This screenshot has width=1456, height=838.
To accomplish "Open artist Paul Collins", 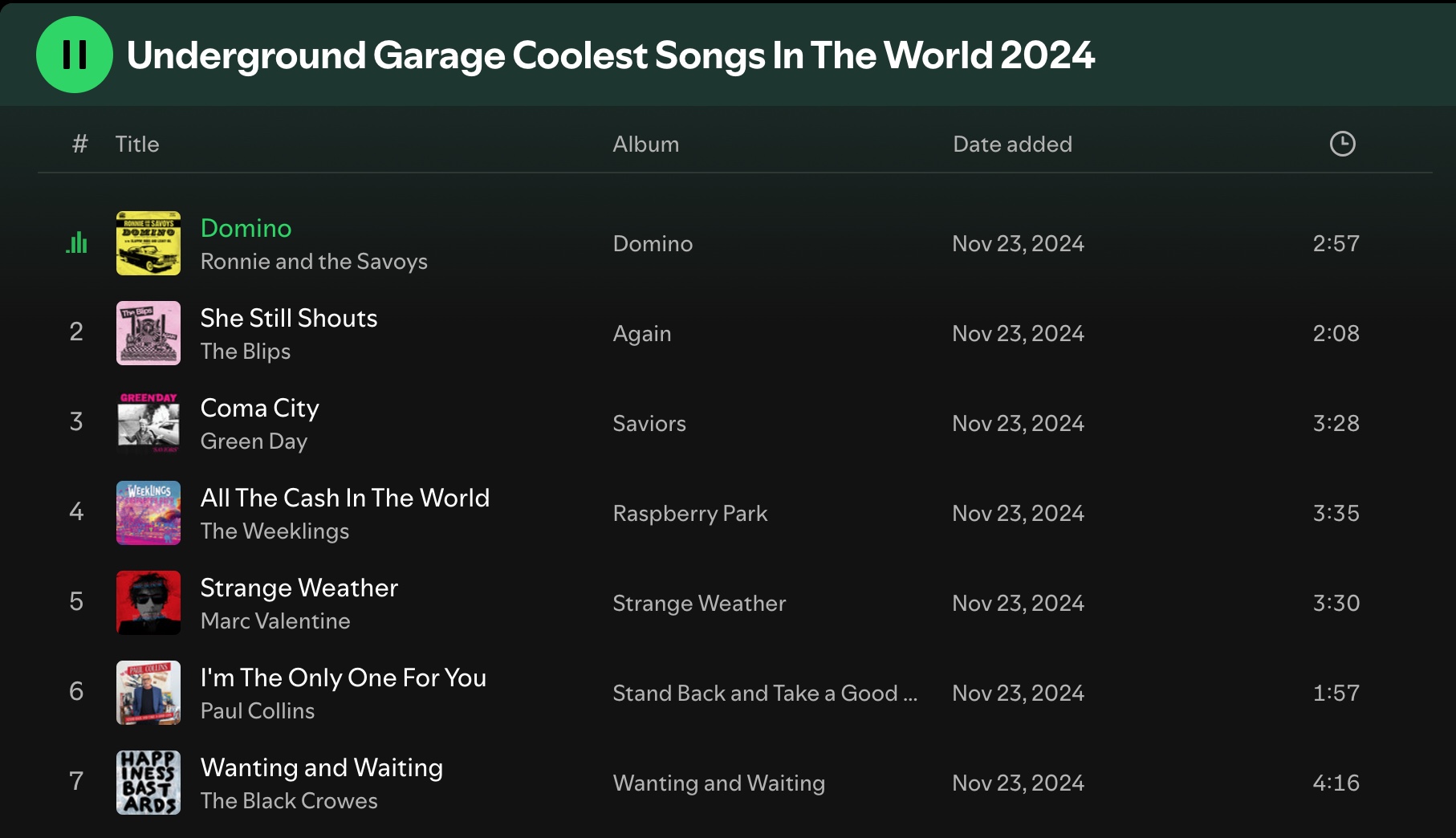I will pyautogui.click(x=258, y=711).
